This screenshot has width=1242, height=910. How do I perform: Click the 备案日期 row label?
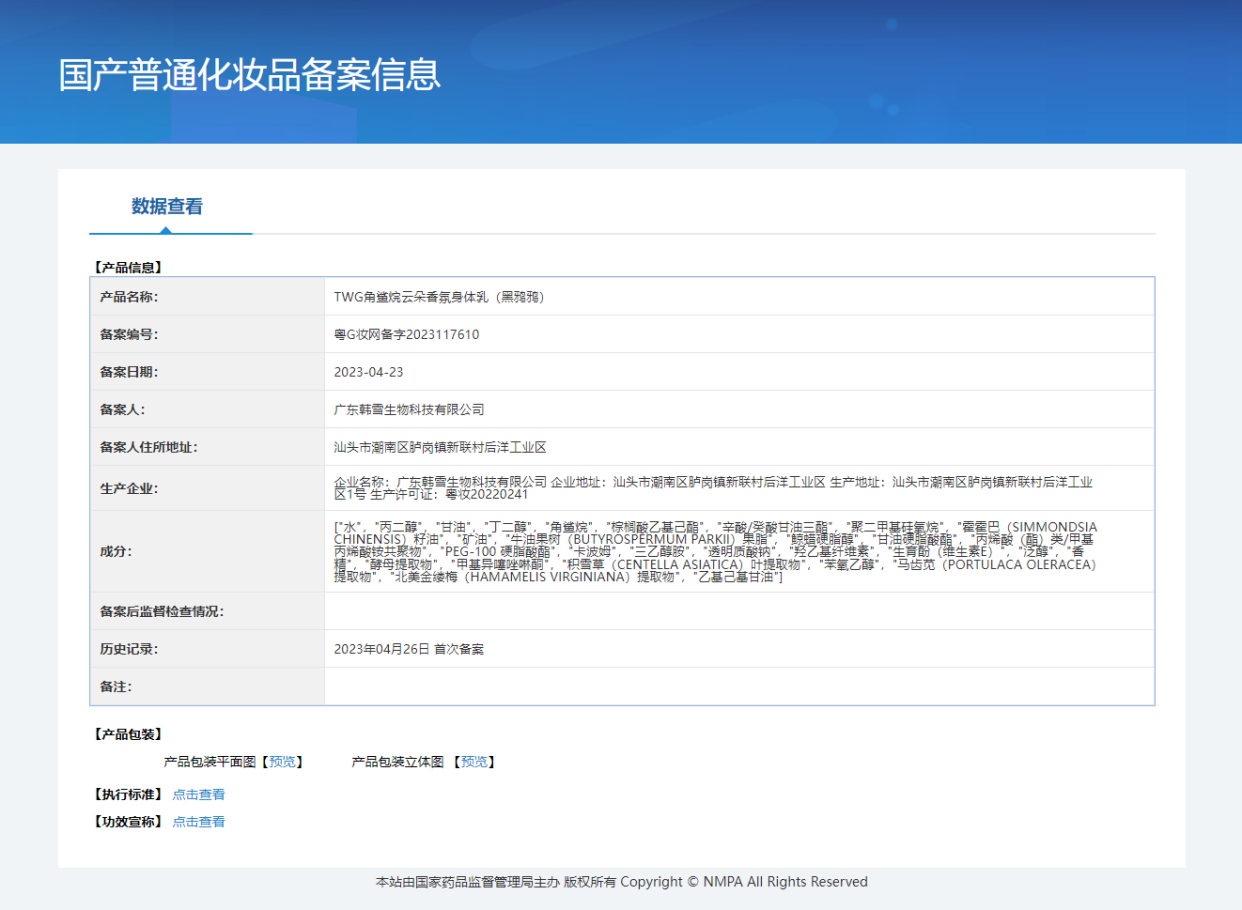pyautogui.click(x=129, y=372)
